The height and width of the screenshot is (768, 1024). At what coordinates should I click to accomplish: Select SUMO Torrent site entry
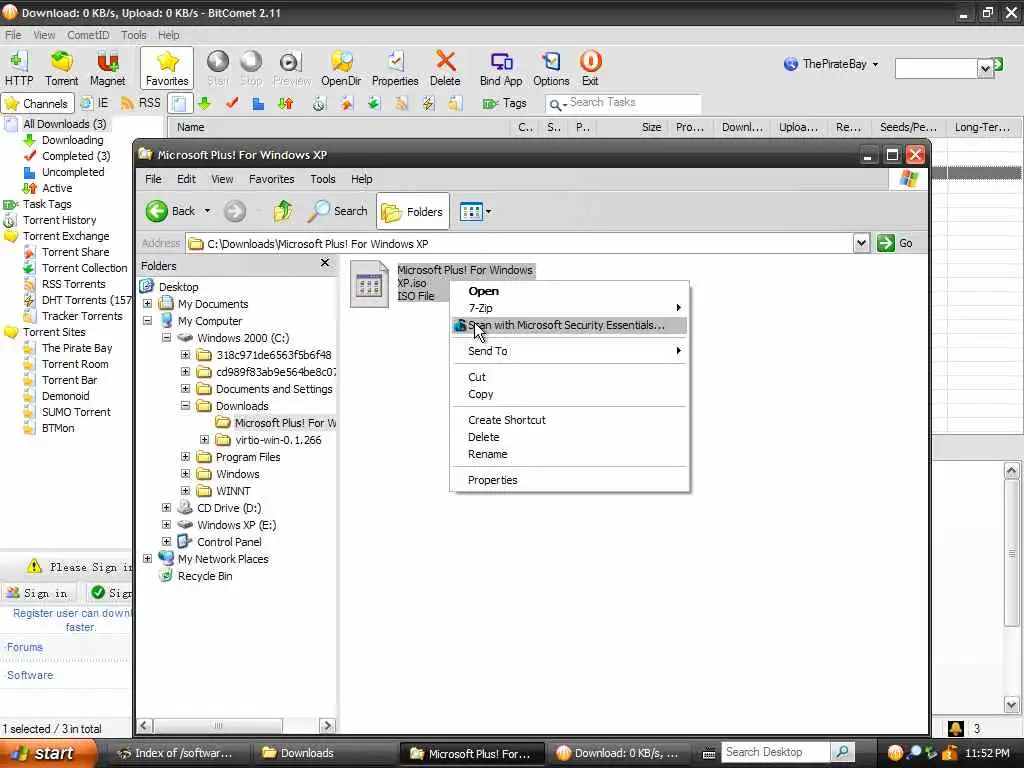tap(76, 412)
